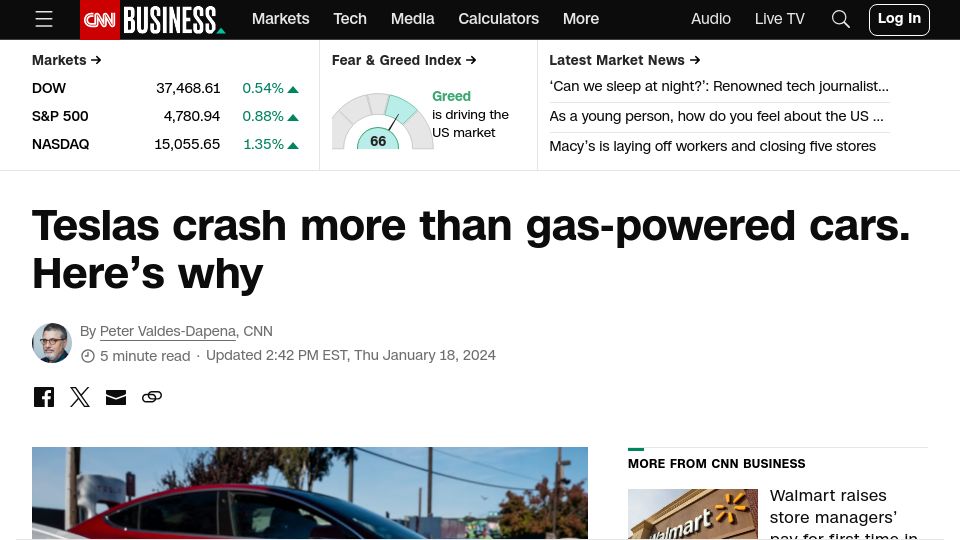Open the Markets section heading link
Screen dimensions: 960x540
pos(67,60)
